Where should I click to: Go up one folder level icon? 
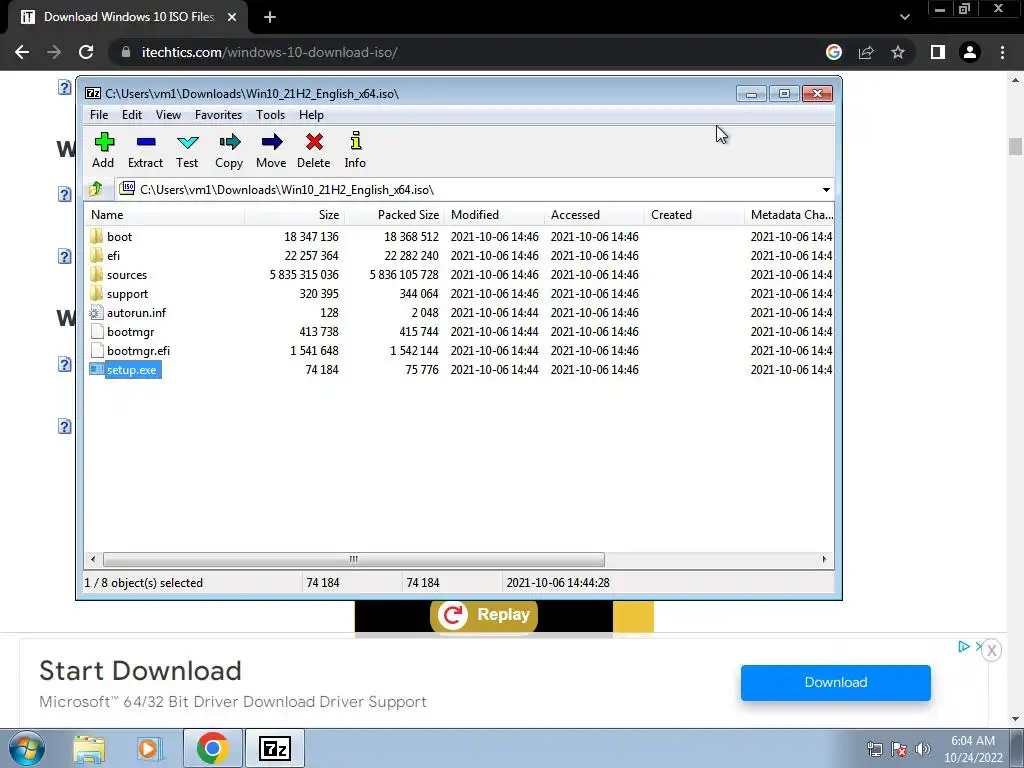click(96, 189)
